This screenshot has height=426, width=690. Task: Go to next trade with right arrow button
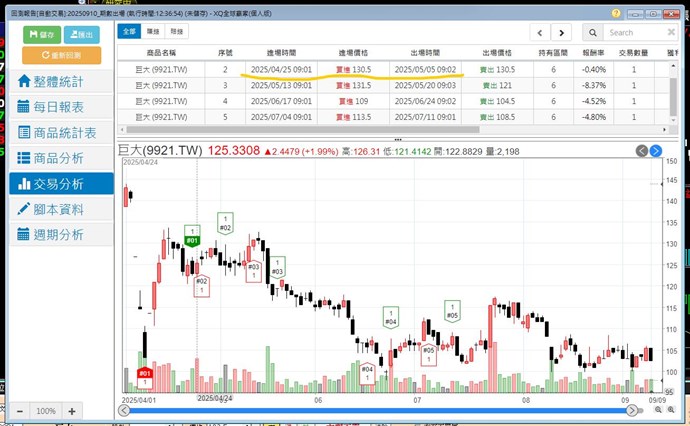(x=561, y=33)
